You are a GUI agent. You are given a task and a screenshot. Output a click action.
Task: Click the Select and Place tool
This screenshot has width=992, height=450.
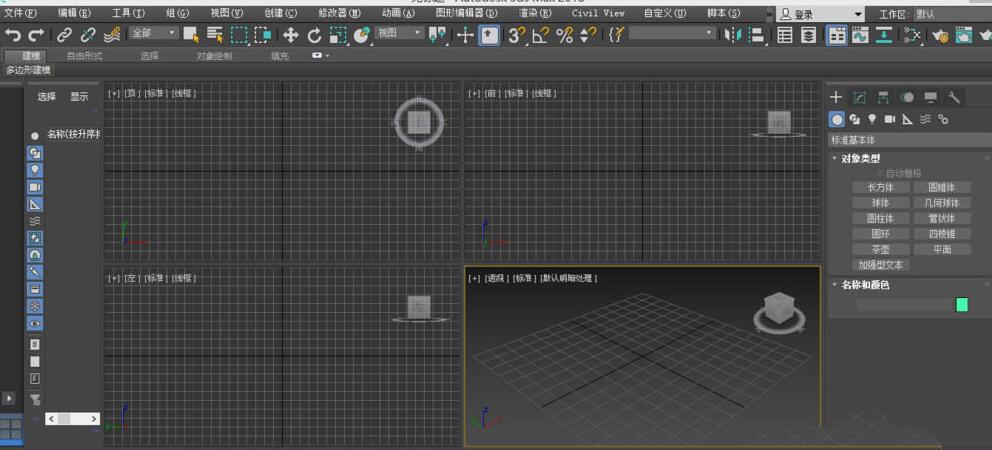tap(362, 35)
